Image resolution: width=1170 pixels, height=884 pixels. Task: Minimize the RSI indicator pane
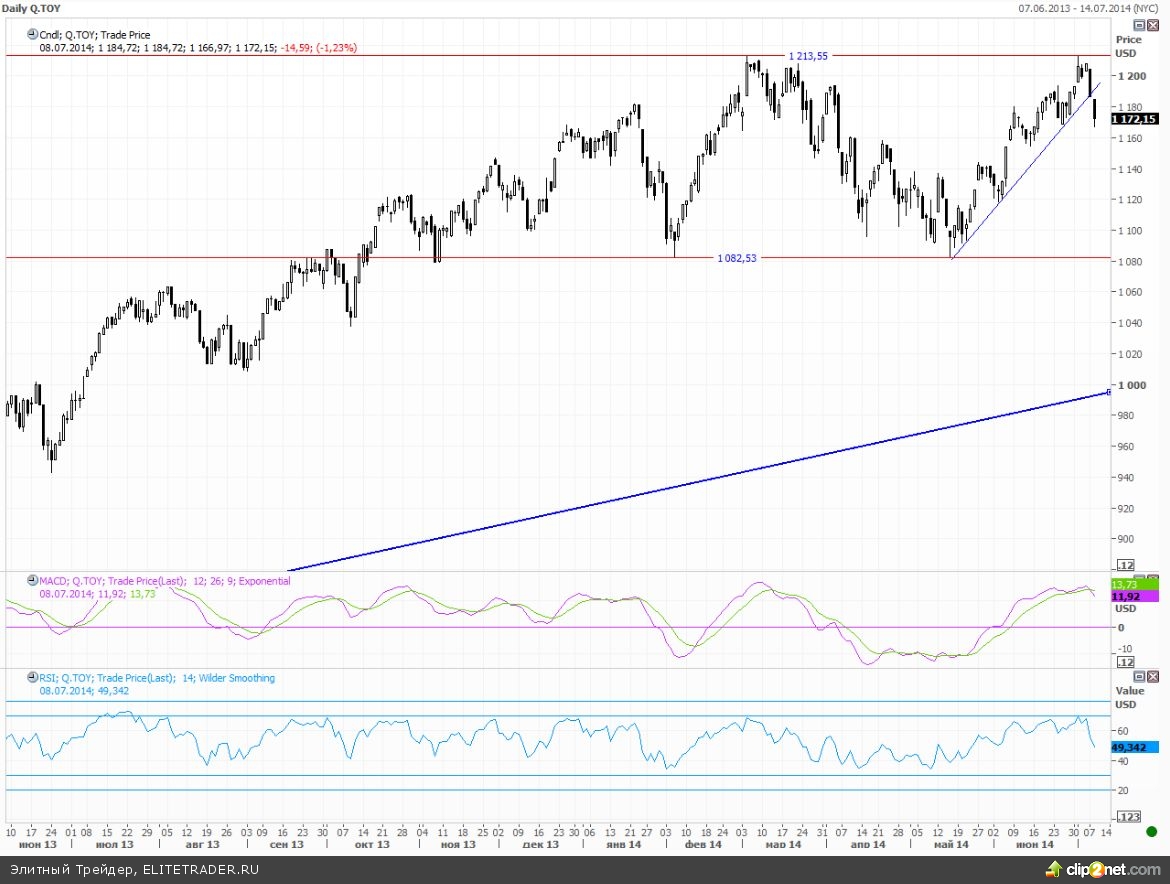[x=1139, y=677]
